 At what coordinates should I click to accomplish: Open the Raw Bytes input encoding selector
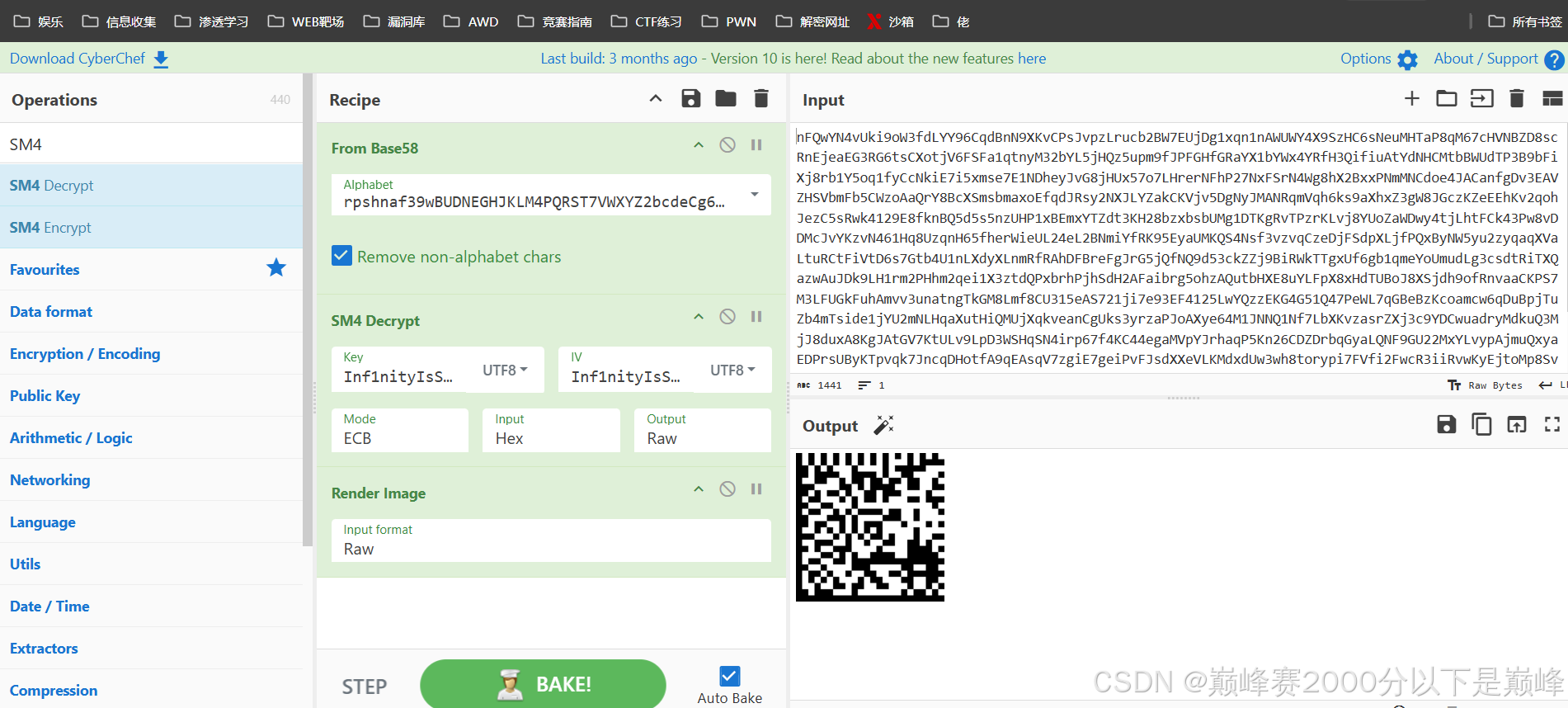click(1486, 385)
